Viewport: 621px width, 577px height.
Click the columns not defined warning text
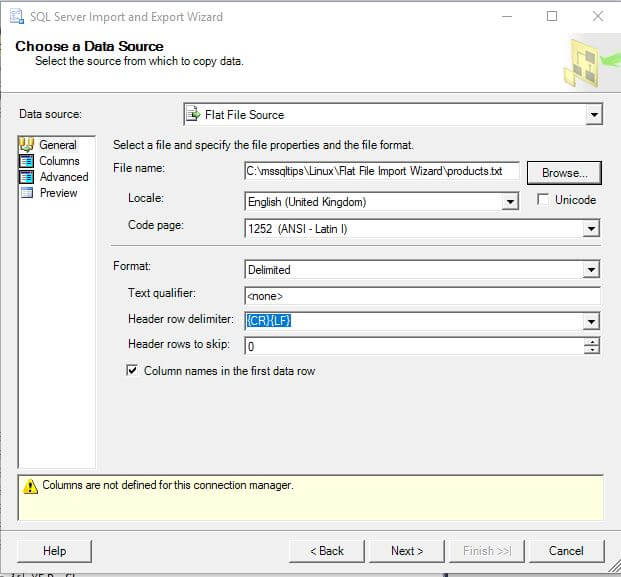pos(168,485)
